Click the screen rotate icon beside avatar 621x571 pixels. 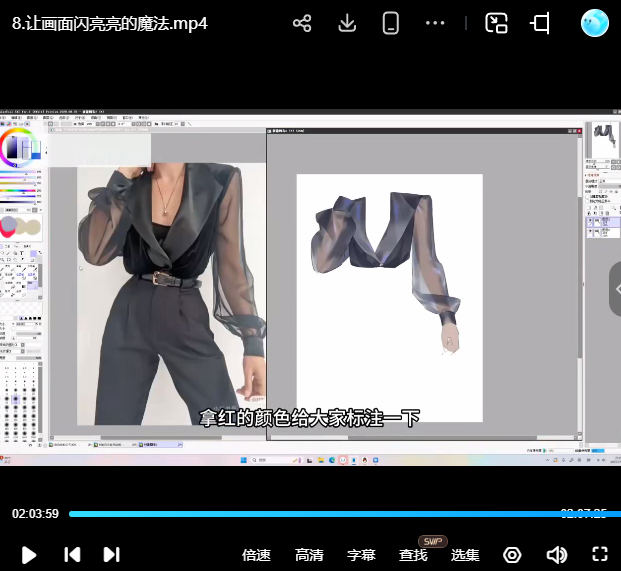(541, 23)
